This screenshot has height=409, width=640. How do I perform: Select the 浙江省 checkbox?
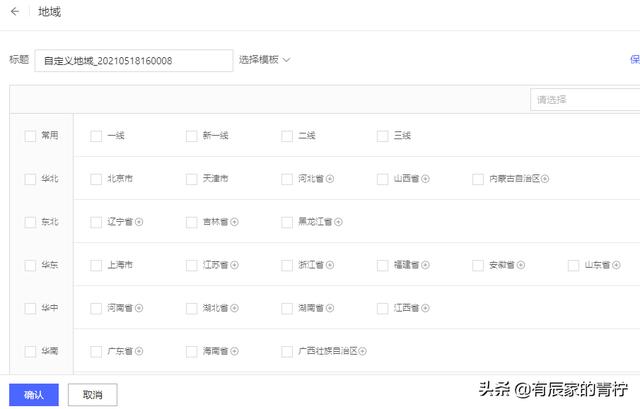click(287, 266)
